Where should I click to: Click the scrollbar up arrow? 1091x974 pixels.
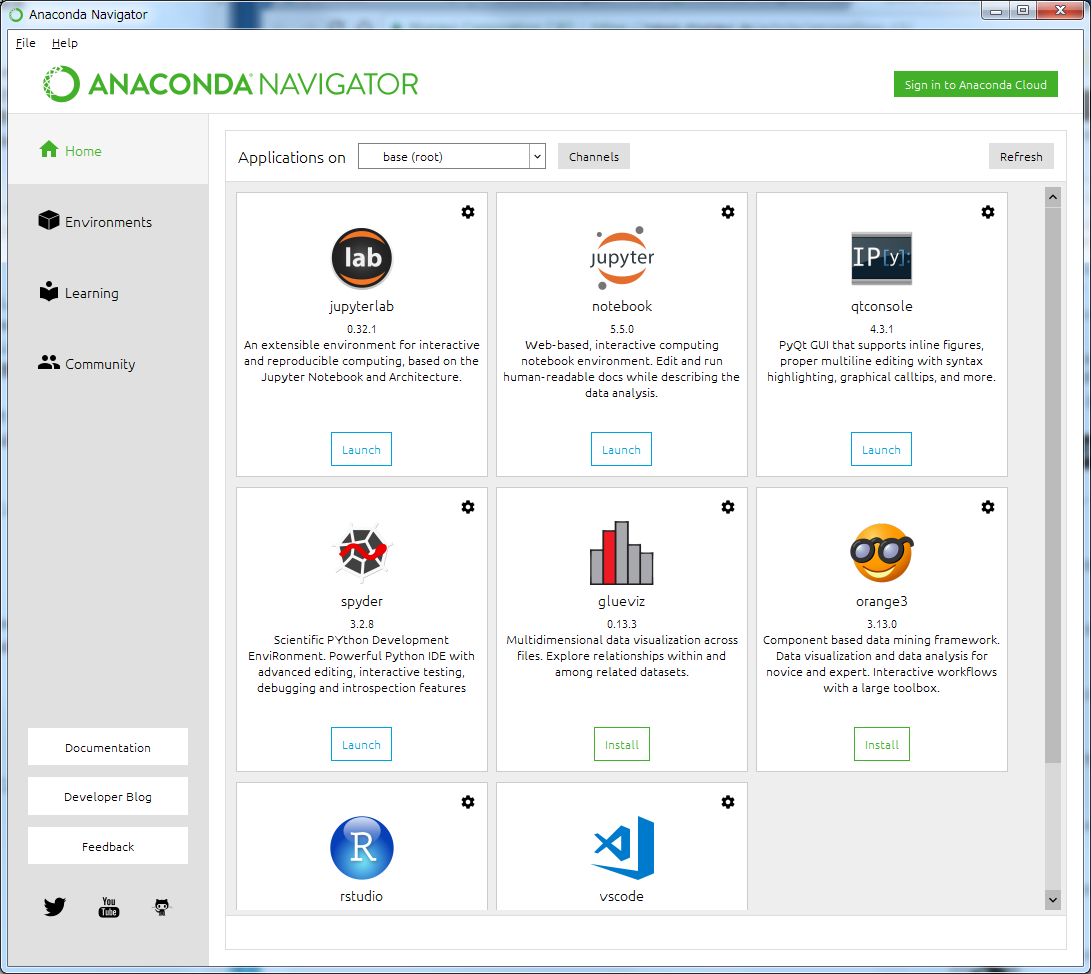(x=1053, y=197)
